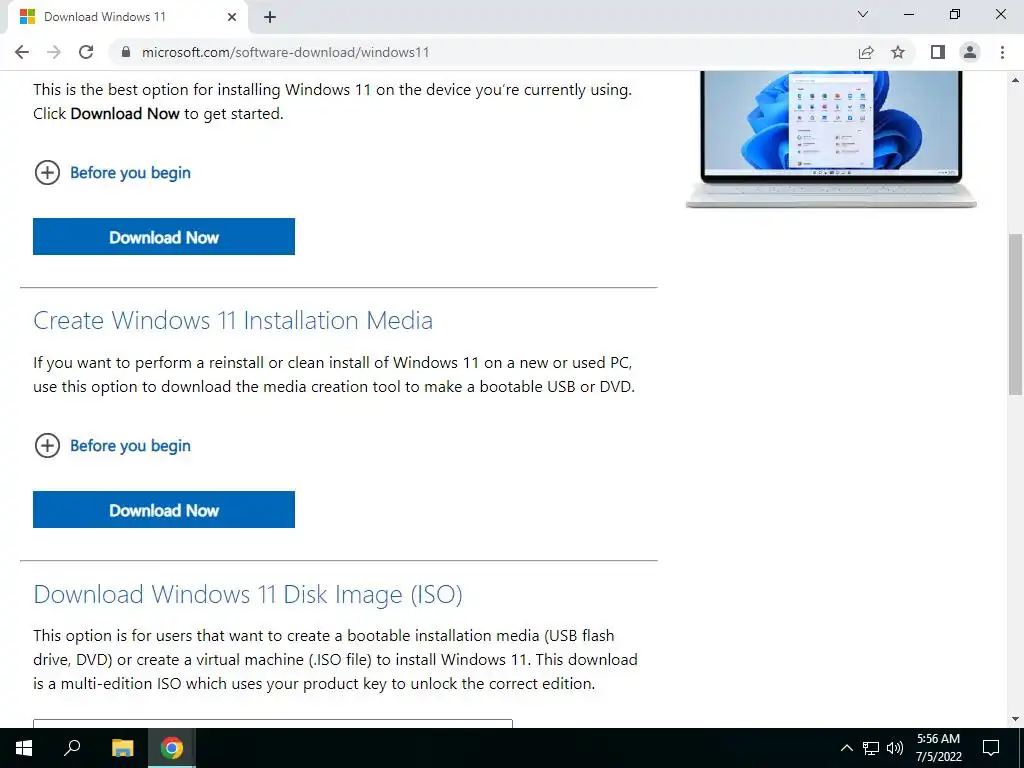Open the tab search chevron
The image size is (1024, 768).
(863, 14)
